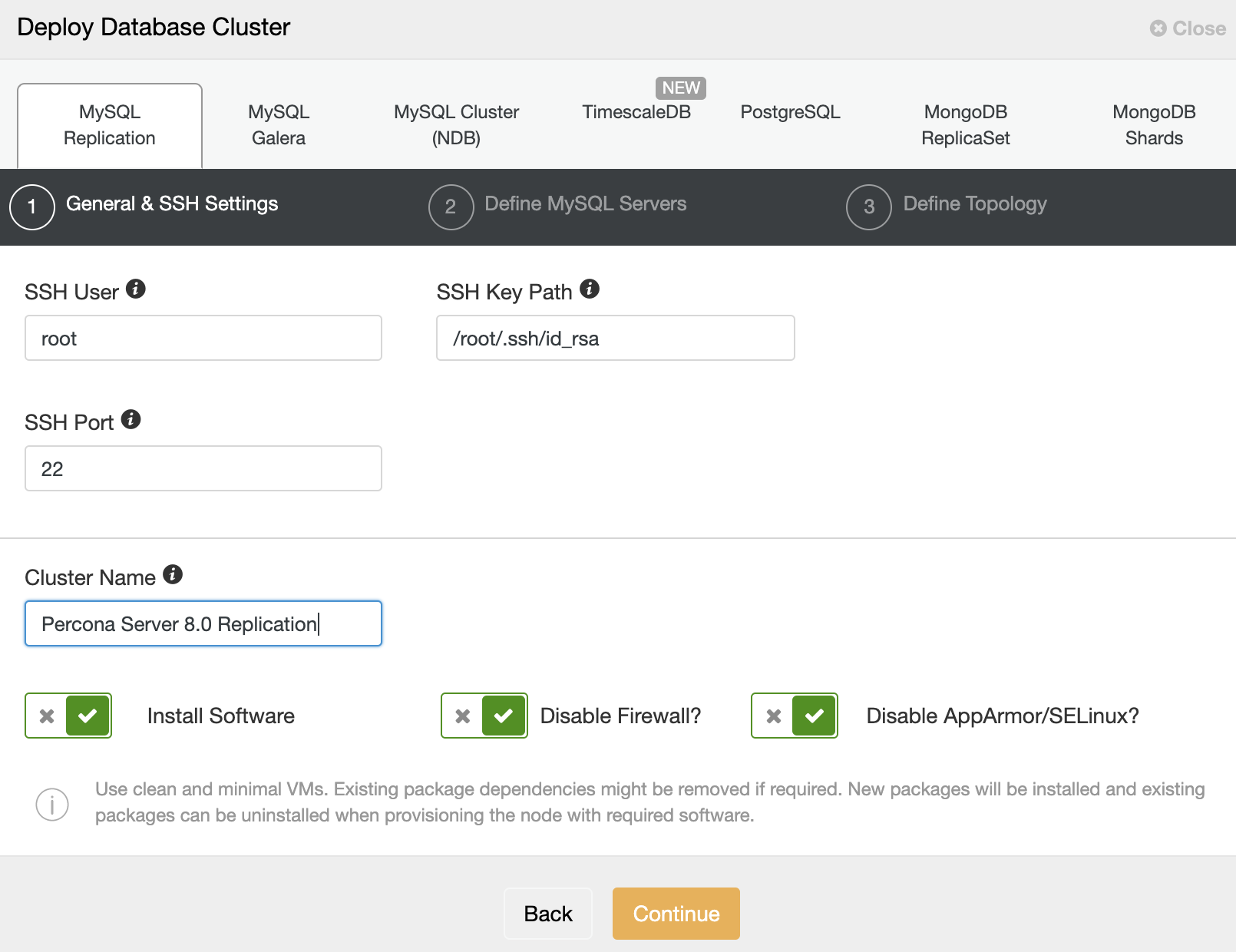
Task: Click the SSH Port info icon
Action: pyautogui.click(x=131, y=419)
